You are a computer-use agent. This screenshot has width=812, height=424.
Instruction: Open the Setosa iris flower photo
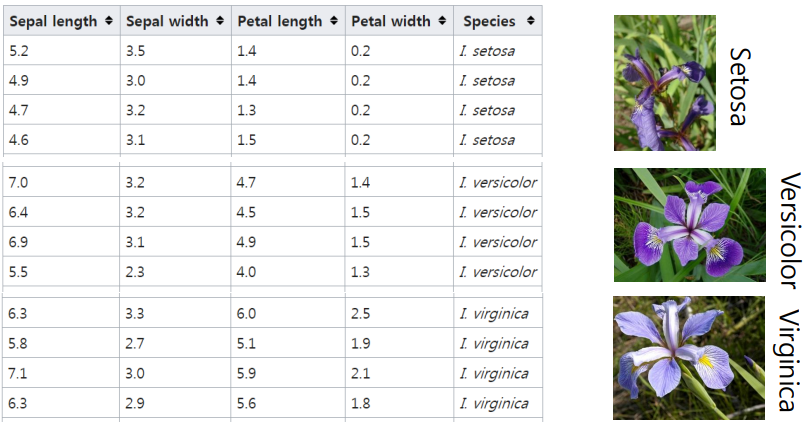[665, 83]
